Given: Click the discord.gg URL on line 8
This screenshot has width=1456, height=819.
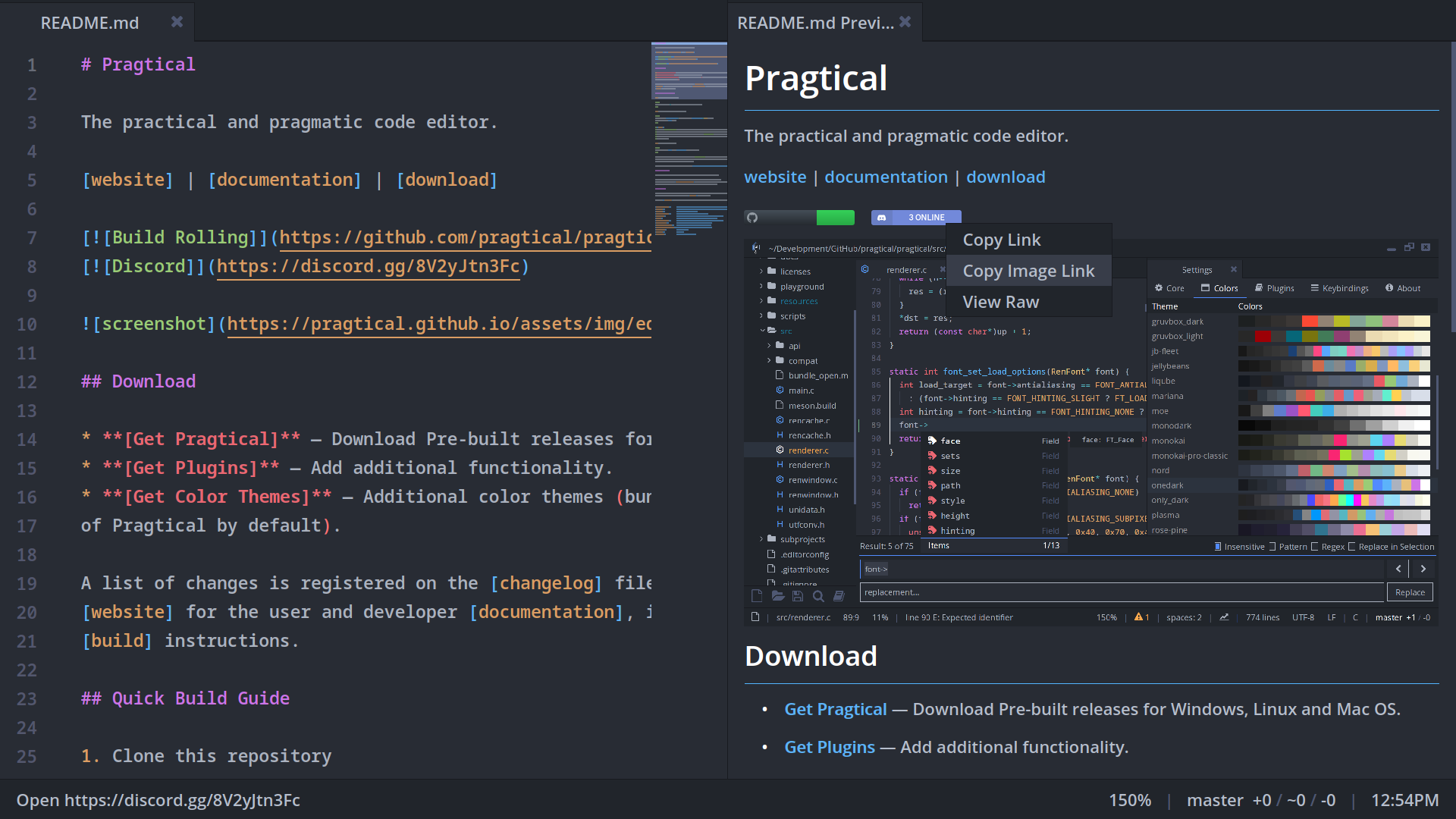Looking at the screenshot, I should point(368,266).
